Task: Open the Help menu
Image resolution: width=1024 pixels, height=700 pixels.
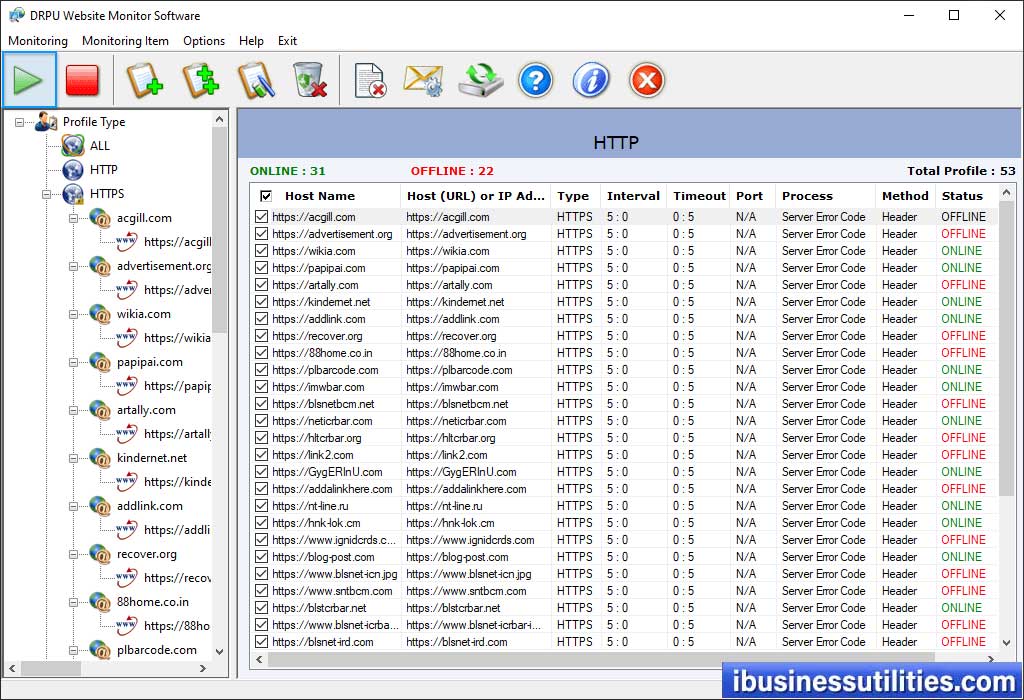Action: pos(251,40)
